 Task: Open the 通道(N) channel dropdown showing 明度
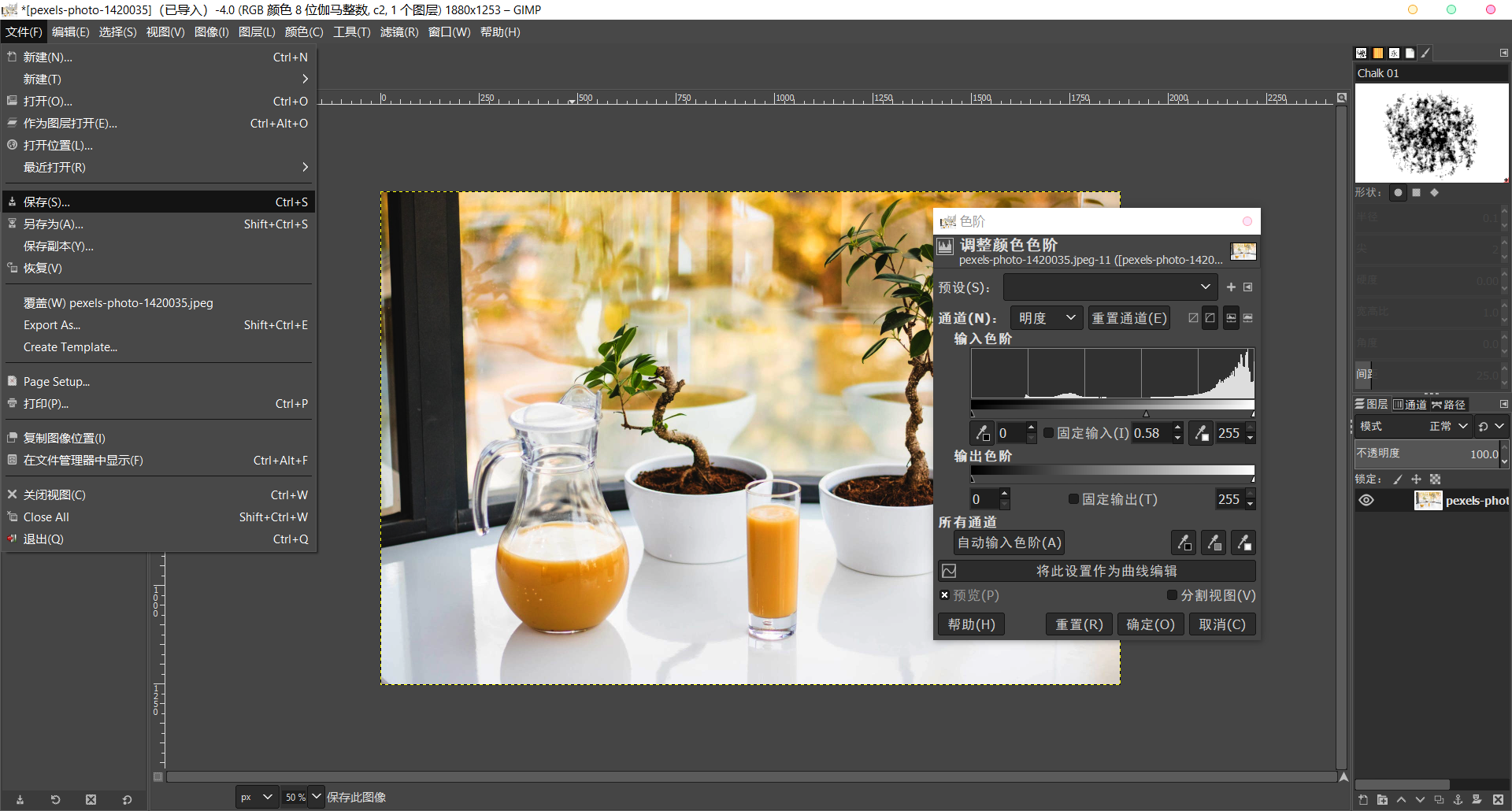(1047, 318)
